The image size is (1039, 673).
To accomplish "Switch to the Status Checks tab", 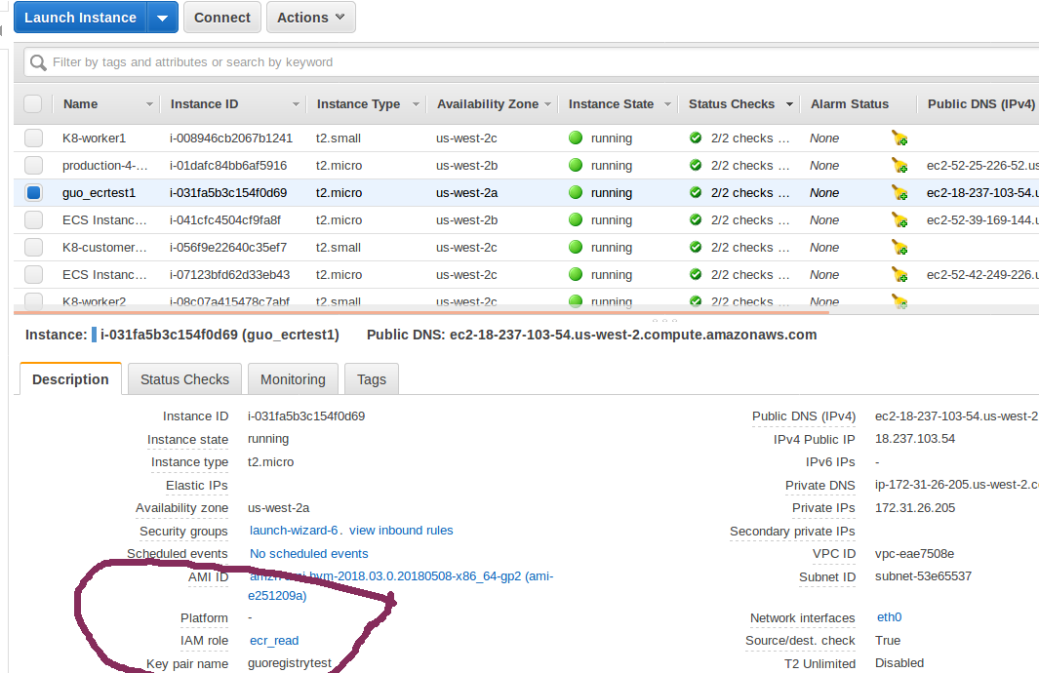I will (184, 379).
